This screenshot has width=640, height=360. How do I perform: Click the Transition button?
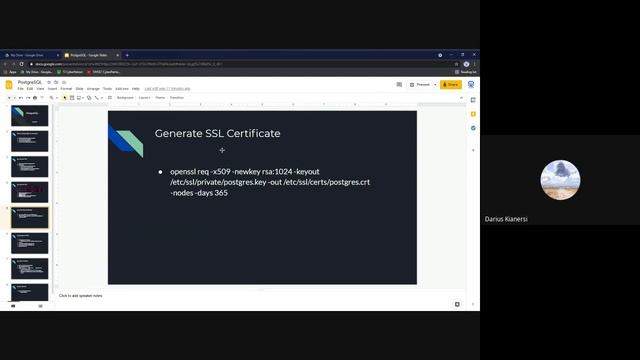coord(177,98)
